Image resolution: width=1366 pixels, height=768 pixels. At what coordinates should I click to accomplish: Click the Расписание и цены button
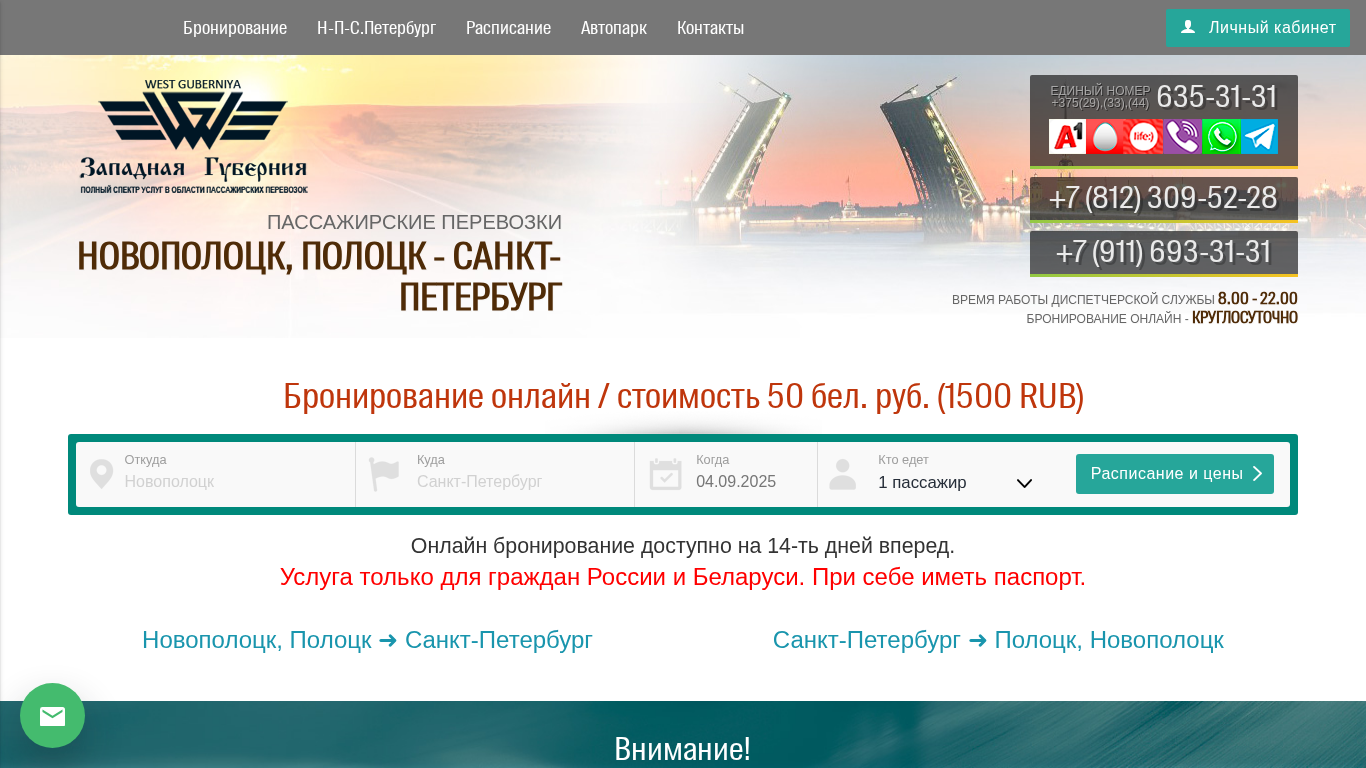tap(1175, 474)
